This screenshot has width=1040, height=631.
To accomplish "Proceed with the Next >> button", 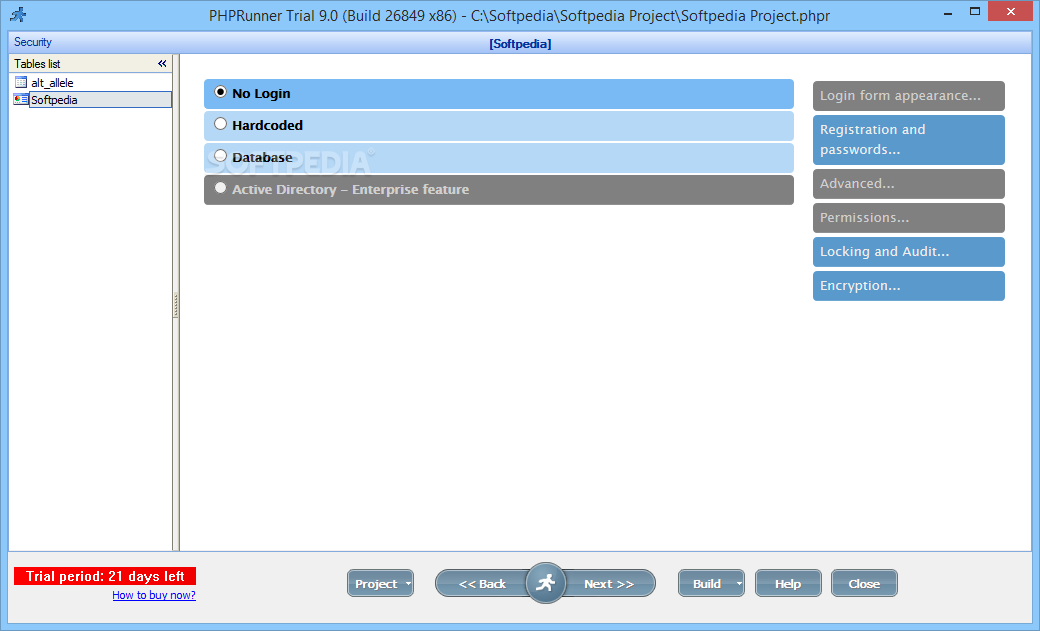I will click(x=609, y=584).
